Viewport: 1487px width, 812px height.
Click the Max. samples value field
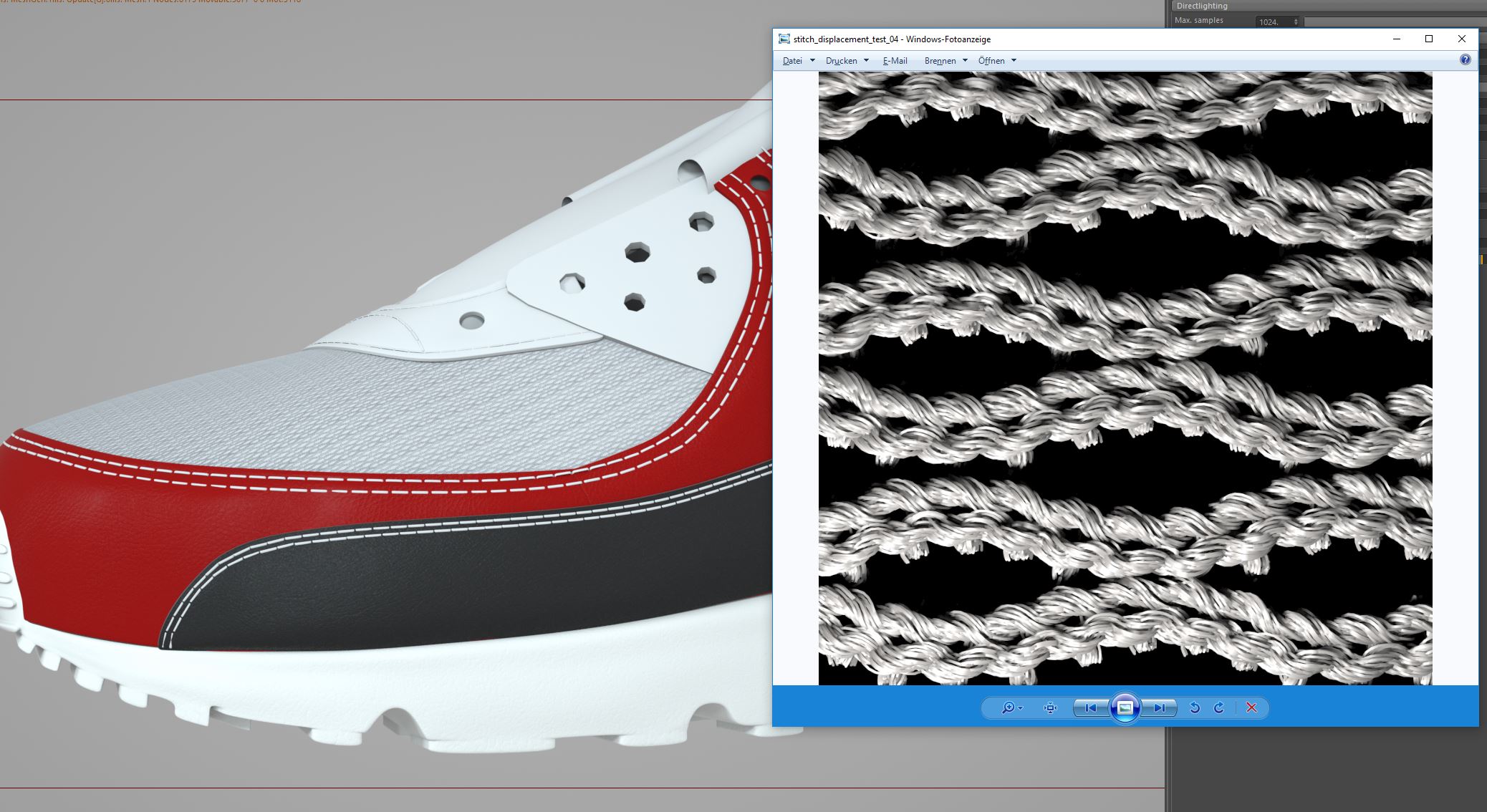[x=1273, y=22]
